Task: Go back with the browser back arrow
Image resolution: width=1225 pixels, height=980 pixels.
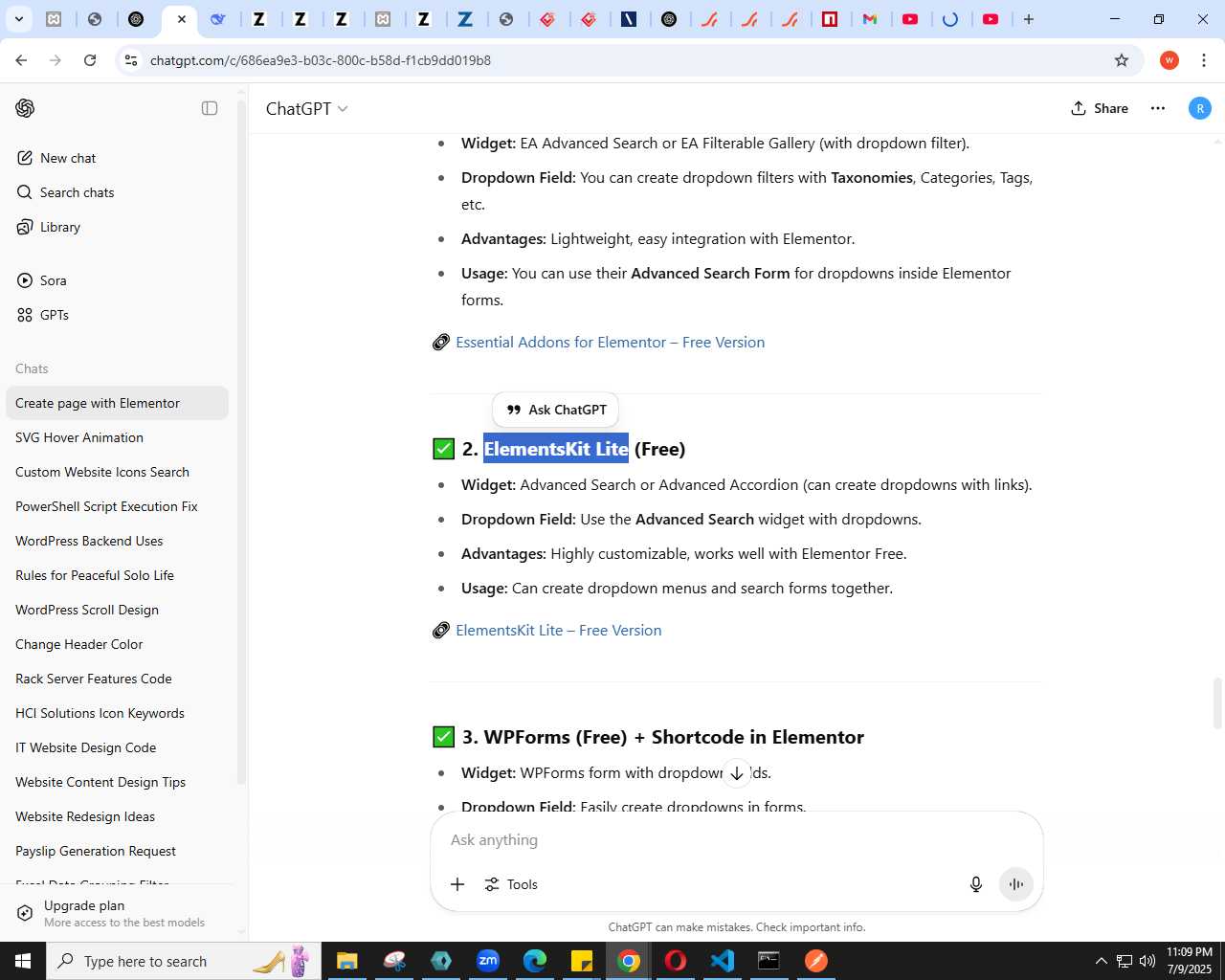Action: point(21,60)
